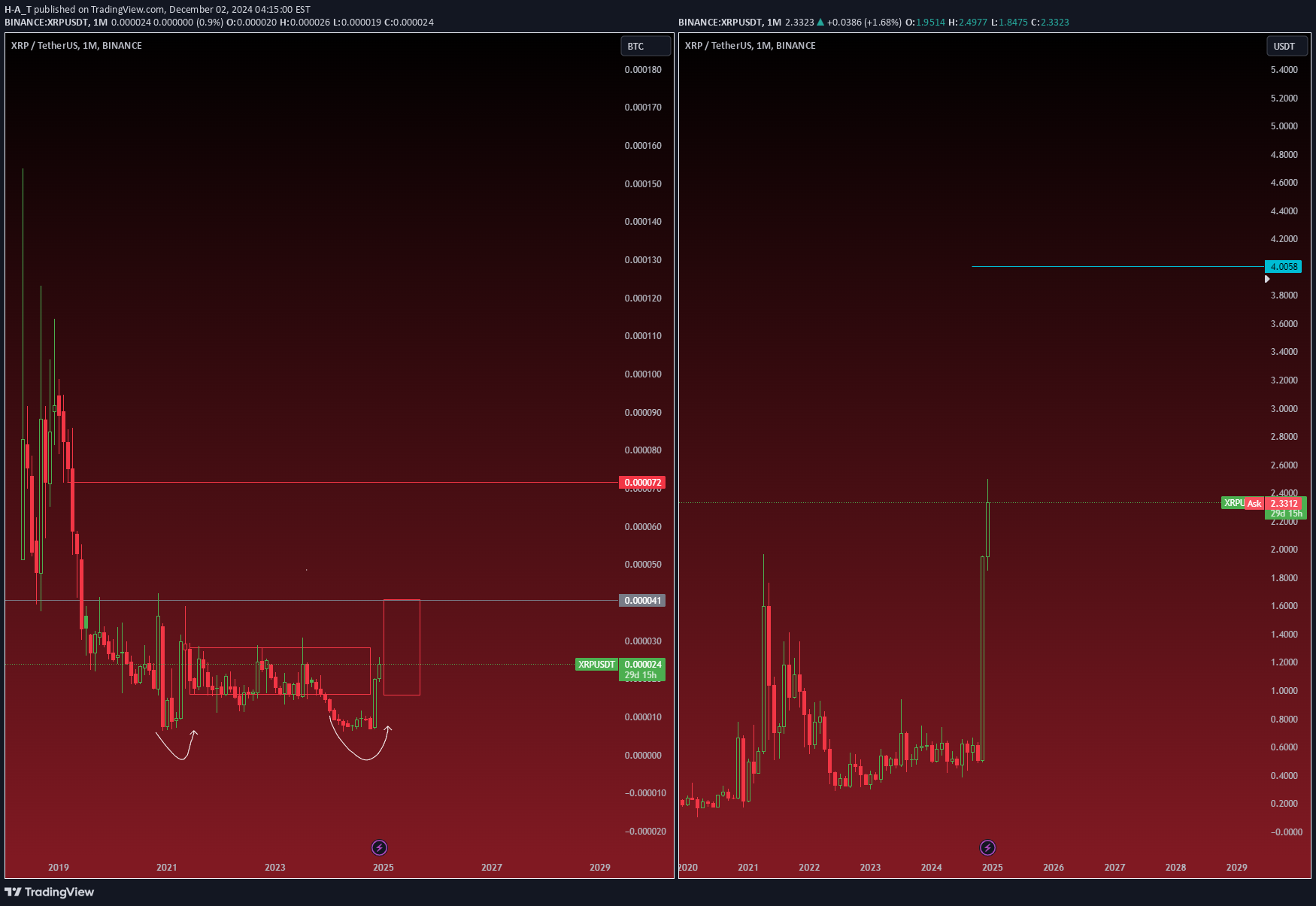Click the TradingView logo at bottom left
Image resolution: width=1316 pixels, height=906 pixels.
pyautogui.click(x=50, y=892)
